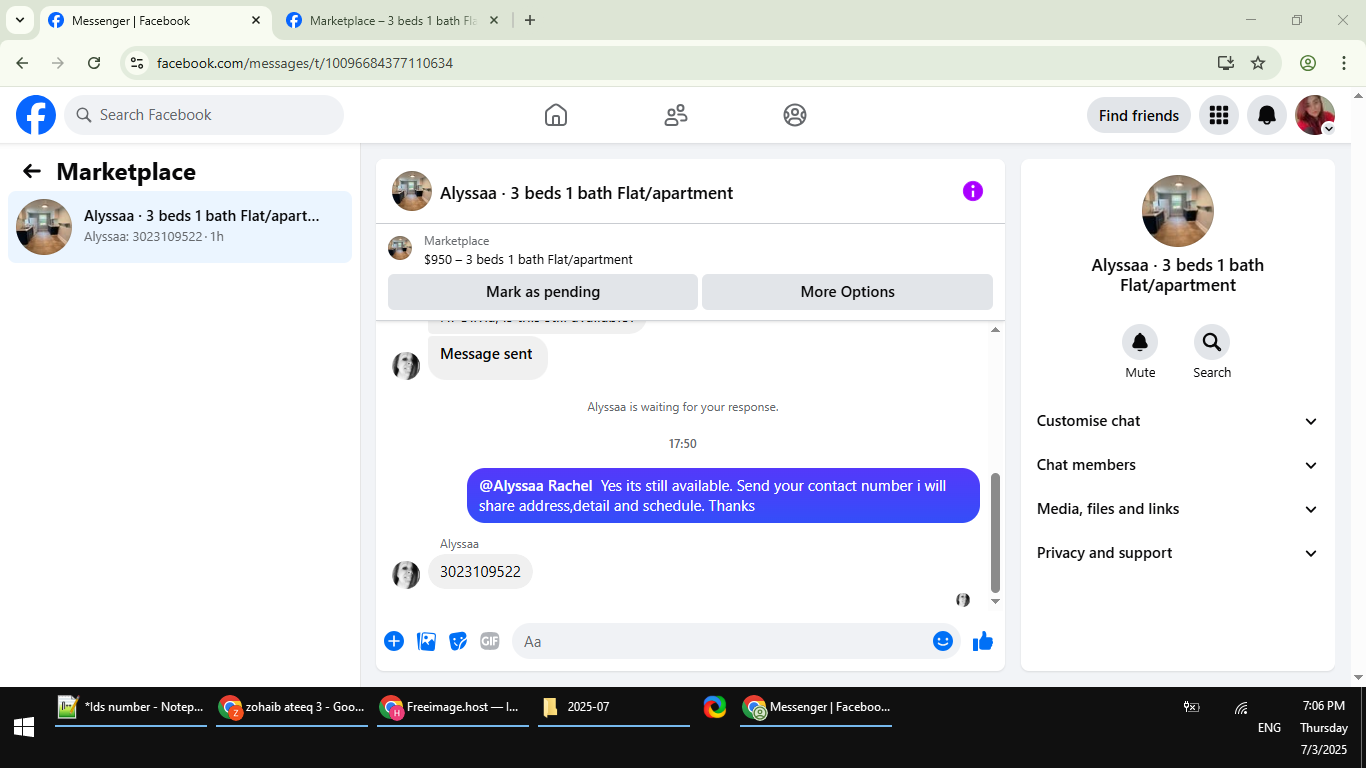Expand Customise chat section

click(1177, 421)
